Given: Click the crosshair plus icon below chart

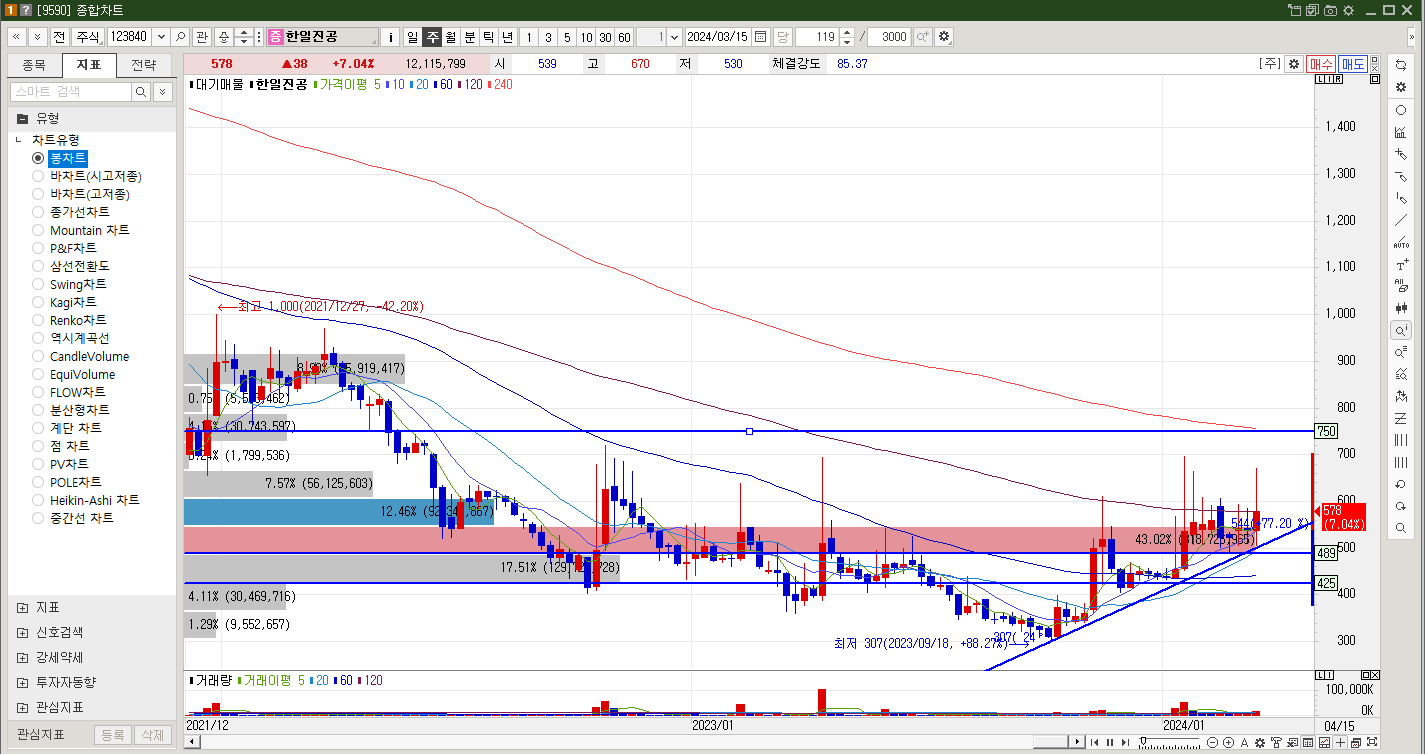Looking at the screenshot, I should tap(1341, 742).
